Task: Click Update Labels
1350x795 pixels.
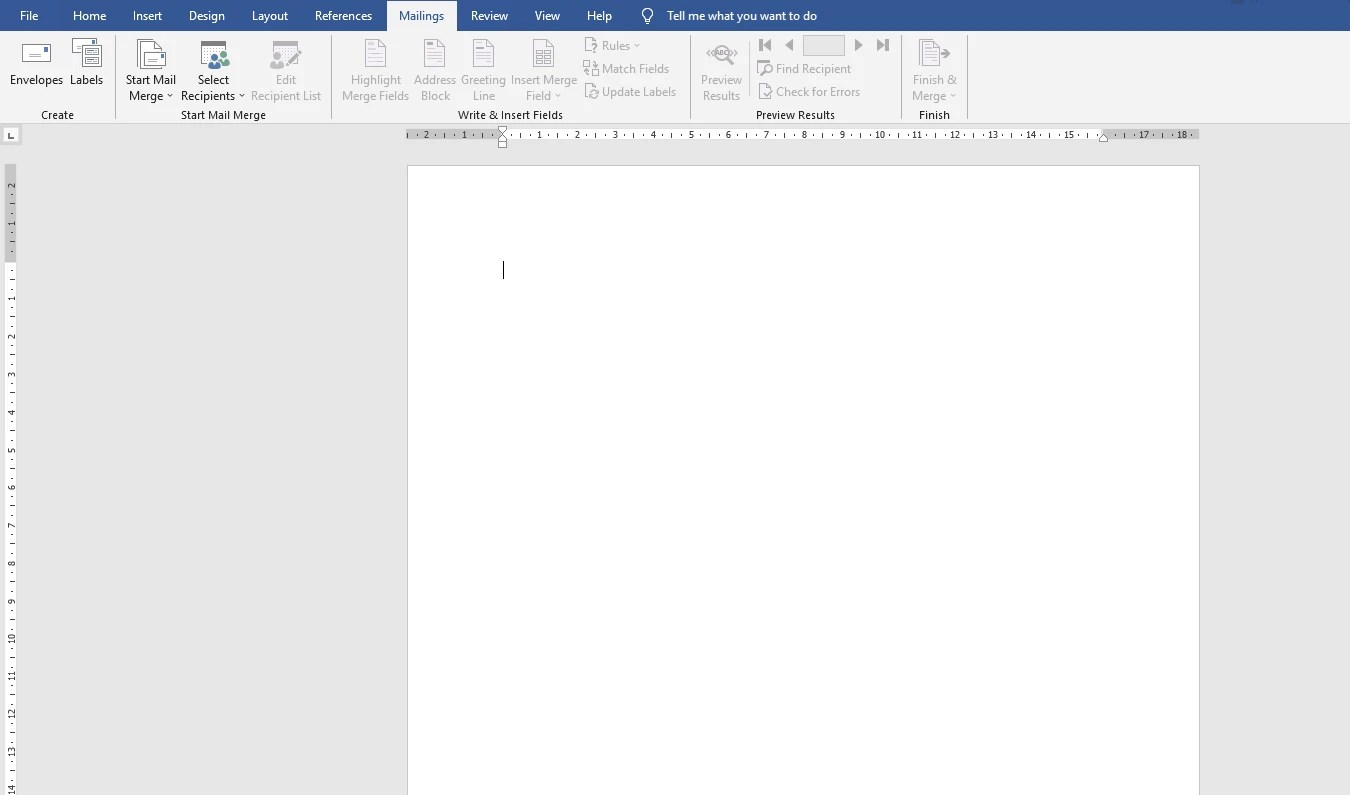Action: pyautogui.click(x=631, y=91)
